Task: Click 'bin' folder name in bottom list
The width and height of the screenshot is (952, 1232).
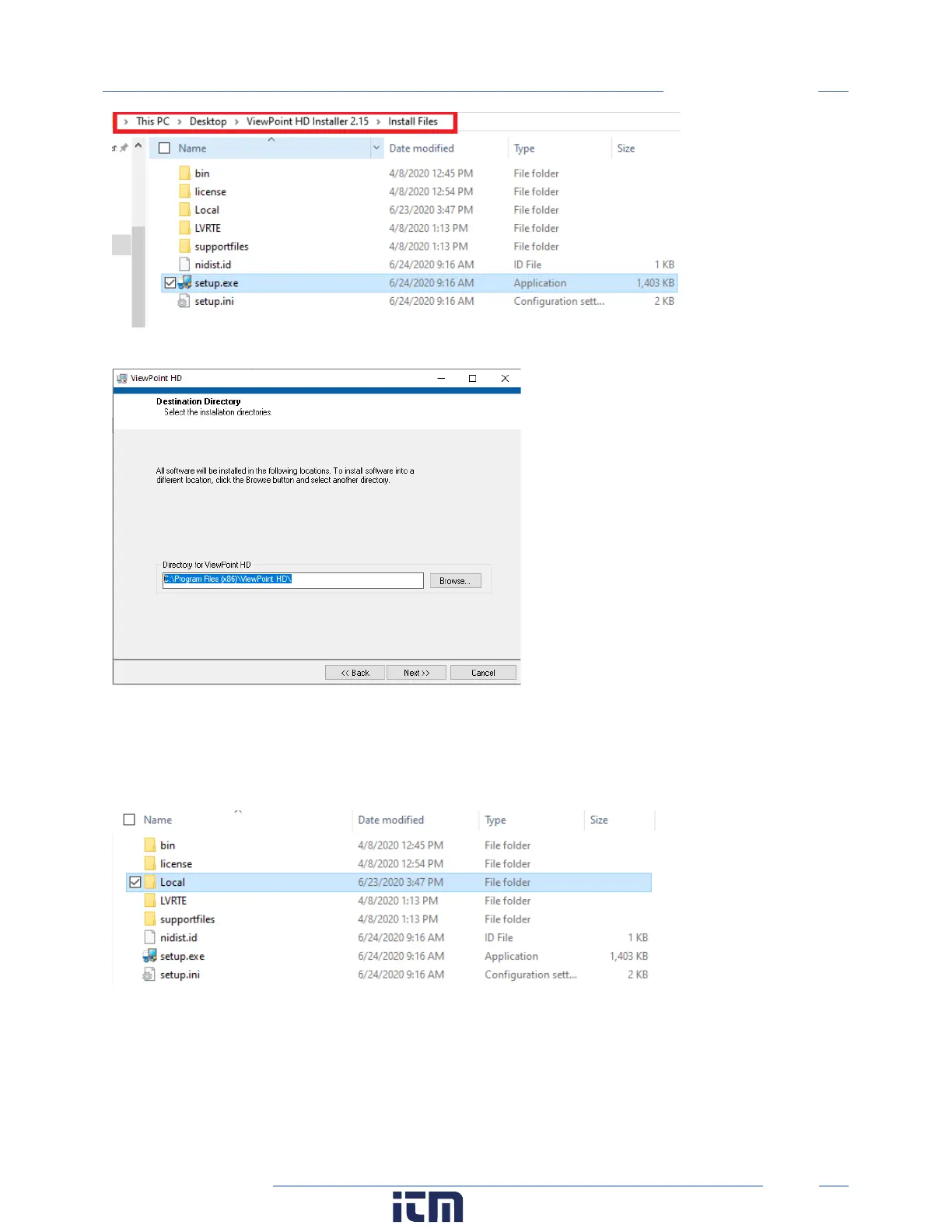Action: click(168, 845)
